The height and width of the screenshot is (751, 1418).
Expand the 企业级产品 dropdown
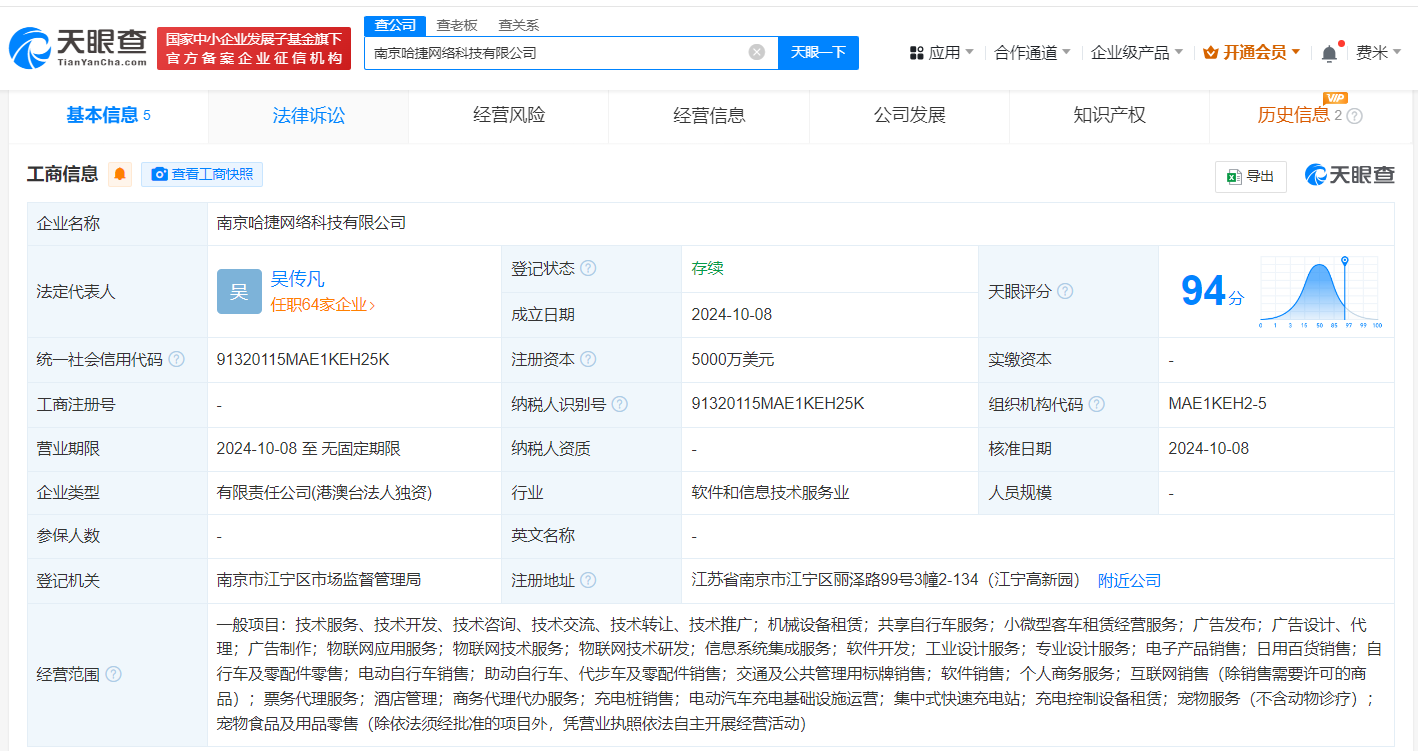(x=1137, y=52)
